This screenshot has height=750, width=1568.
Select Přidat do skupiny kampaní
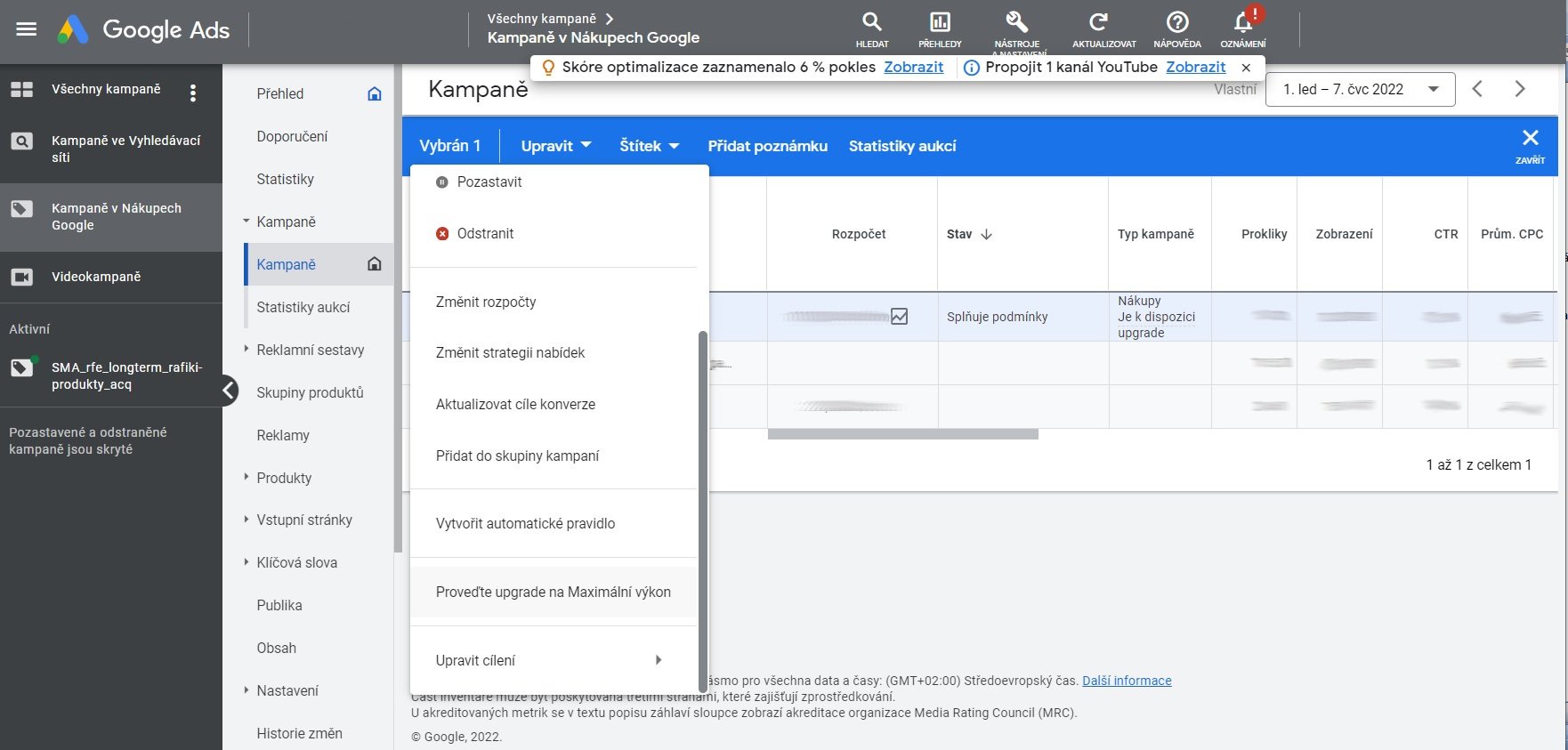pos(554,456)
